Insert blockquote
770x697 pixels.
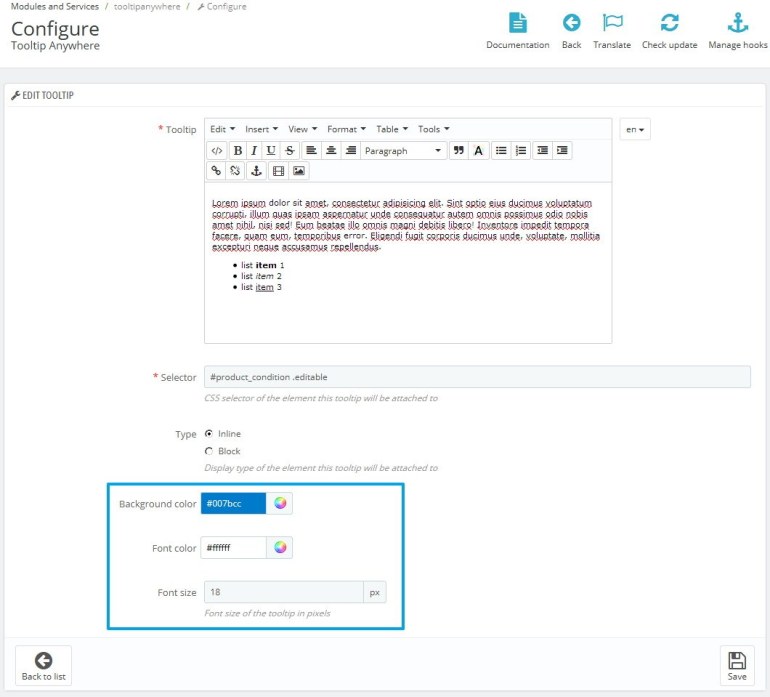tap(459, 151)
